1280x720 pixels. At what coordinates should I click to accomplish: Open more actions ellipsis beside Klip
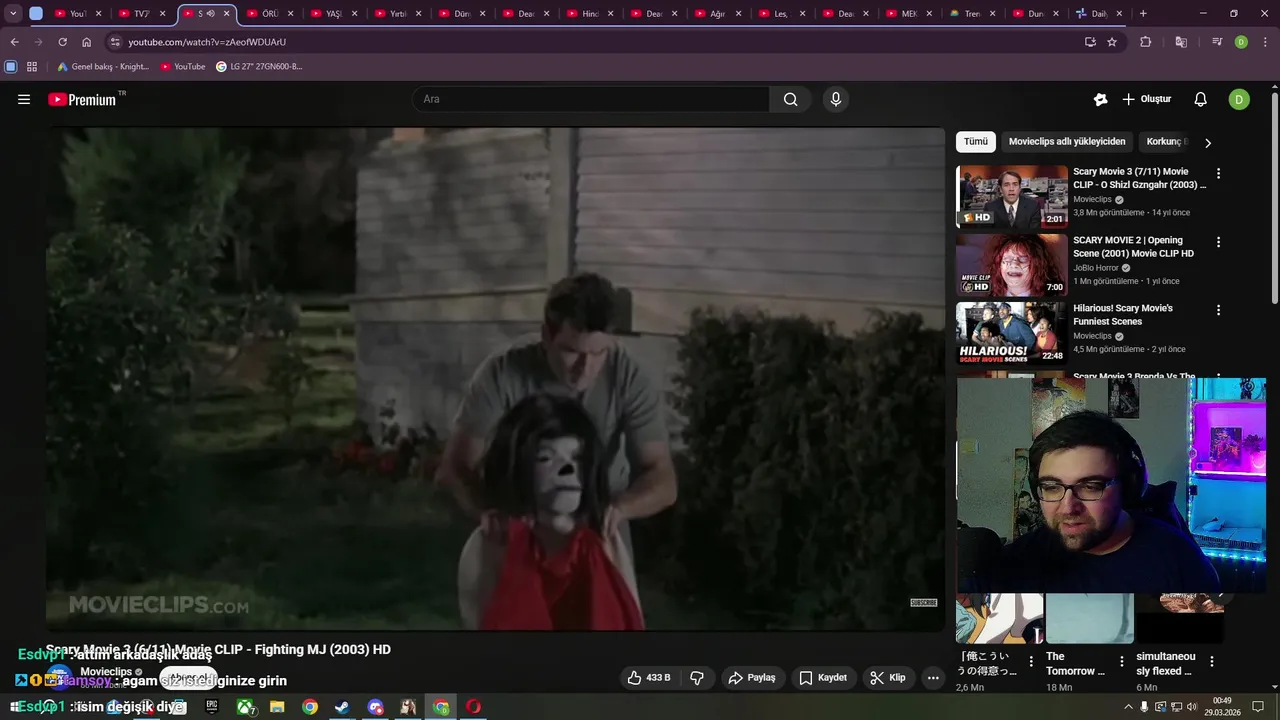click(933, 678)
